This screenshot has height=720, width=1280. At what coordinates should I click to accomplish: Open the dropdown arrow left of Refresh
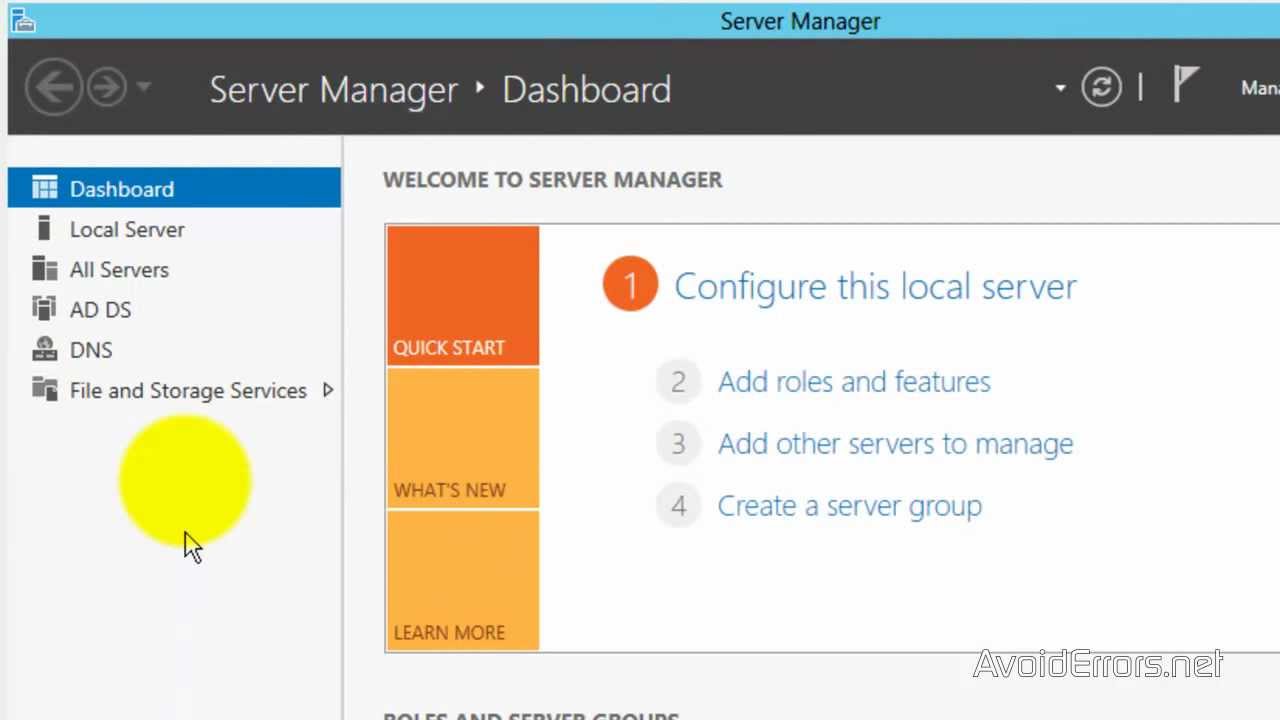(1060, 88)
